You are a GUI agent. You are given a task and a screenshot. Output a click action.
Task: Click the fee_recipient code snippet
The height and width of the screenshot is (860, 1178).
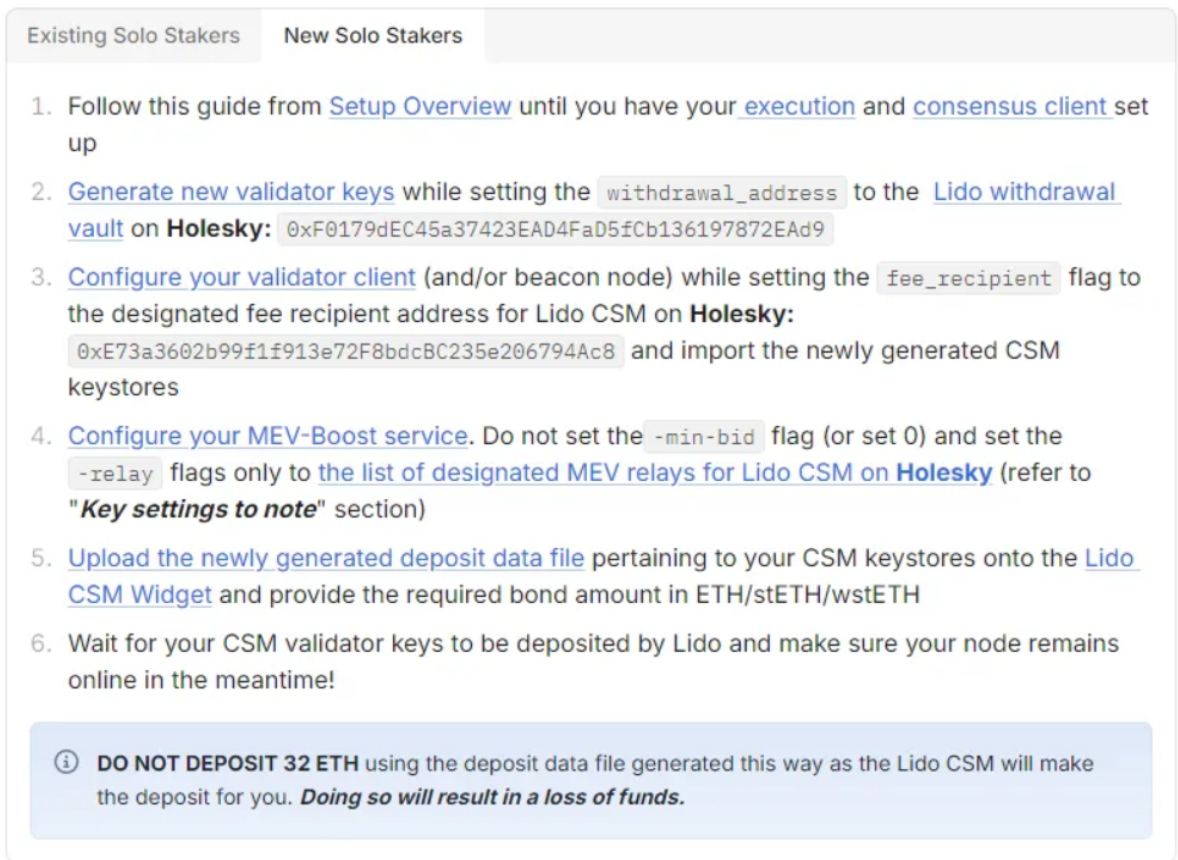(966, 278)
